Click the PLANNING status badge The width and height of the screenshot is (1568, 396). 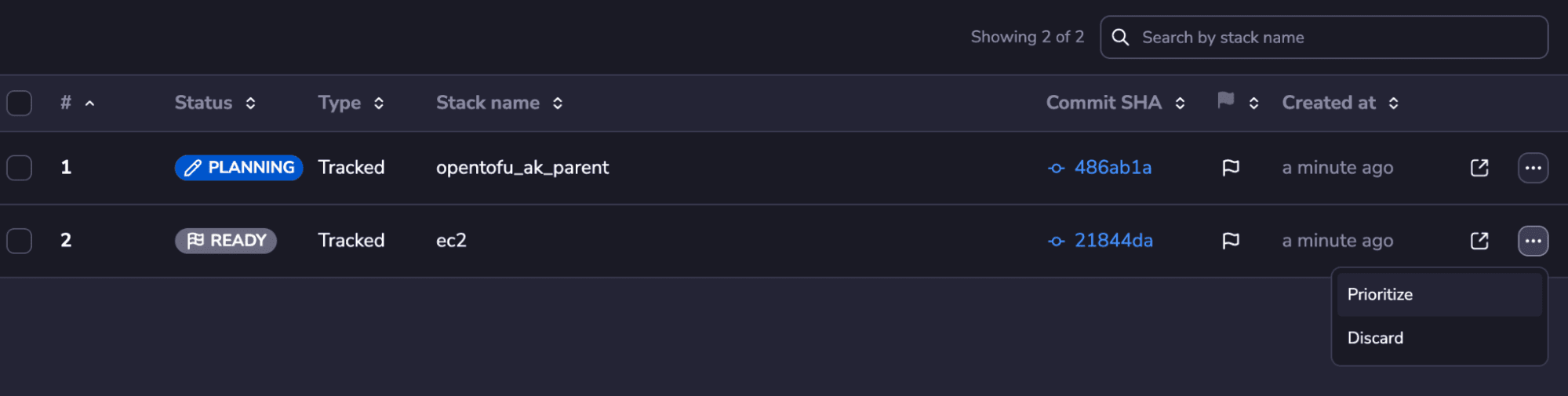click(238, 168)
